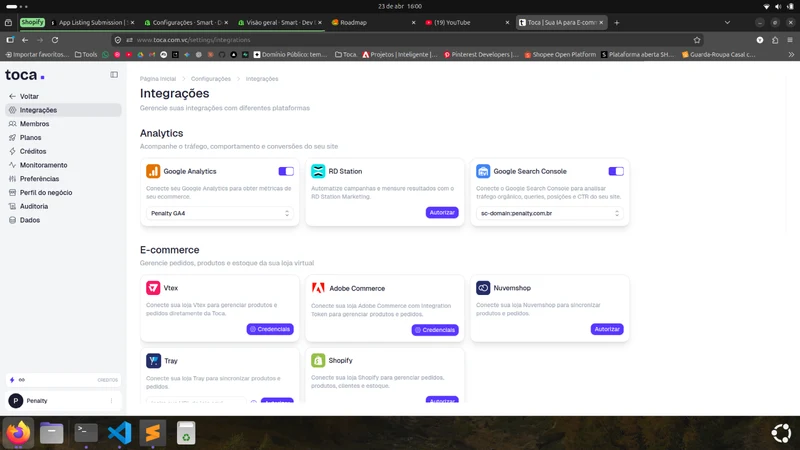800x450 pixels.
Task: Click the Penalty avatar in sidebar
Action: 16,401
